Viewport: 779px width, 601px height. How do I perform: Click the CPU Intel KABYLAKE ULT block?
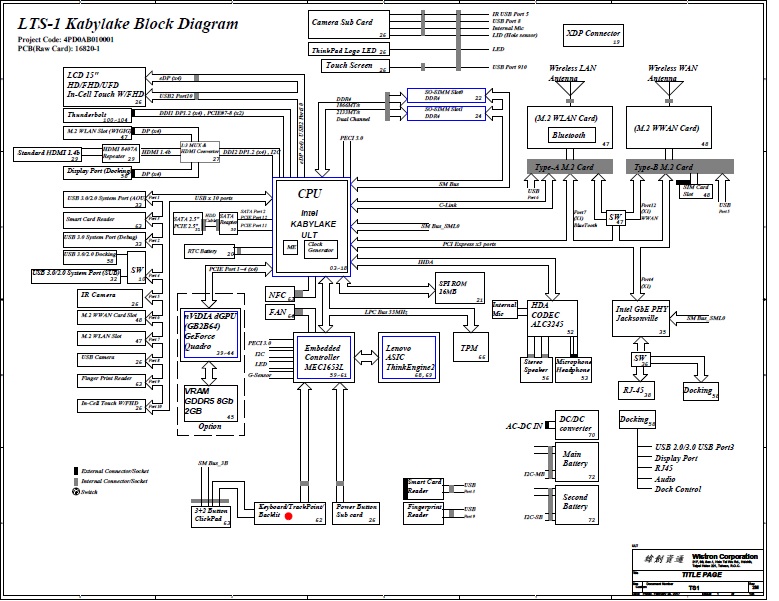pyautogui.click(x=312, y=226)
